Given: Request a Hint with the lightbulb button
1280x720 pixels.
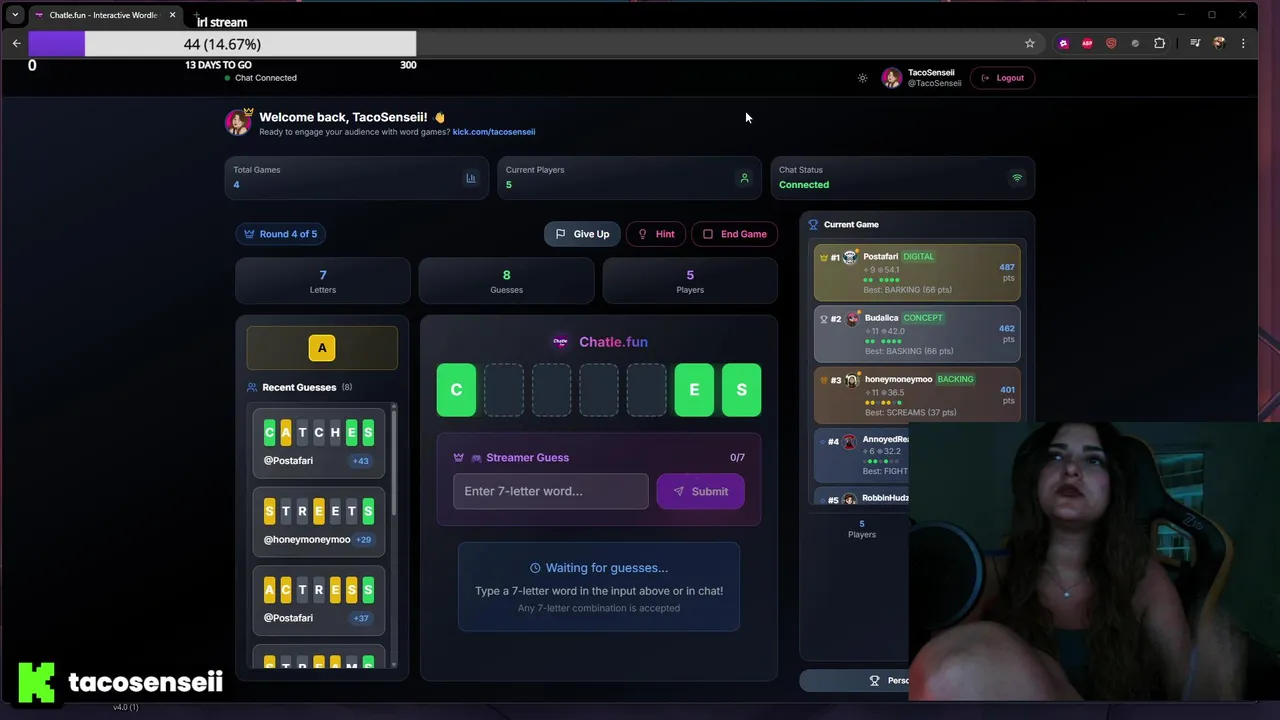Looking at the screenshot, I should pyautogui.click(x=656, y=234).
